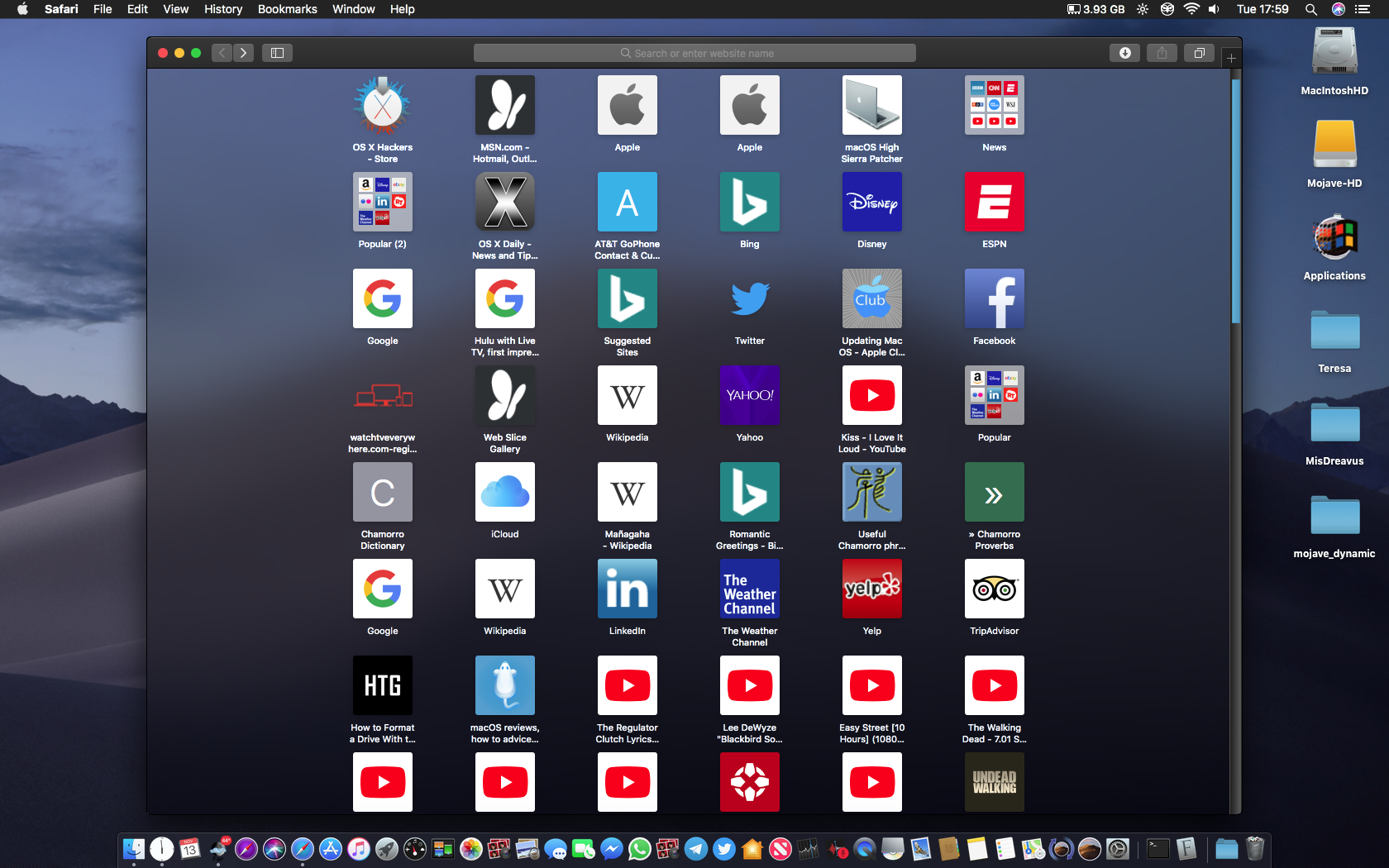Open the Web Slice Gallery favorite
Viewport: 1389px width, 868px height.
click(x=505, y=395)
